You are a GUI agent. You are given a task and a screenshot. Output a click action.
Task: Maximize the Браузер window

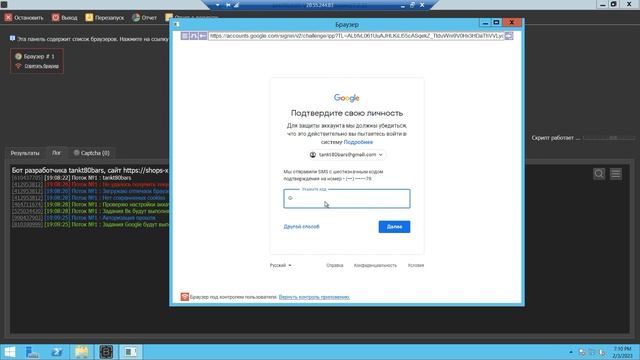[x=496, y=23]
